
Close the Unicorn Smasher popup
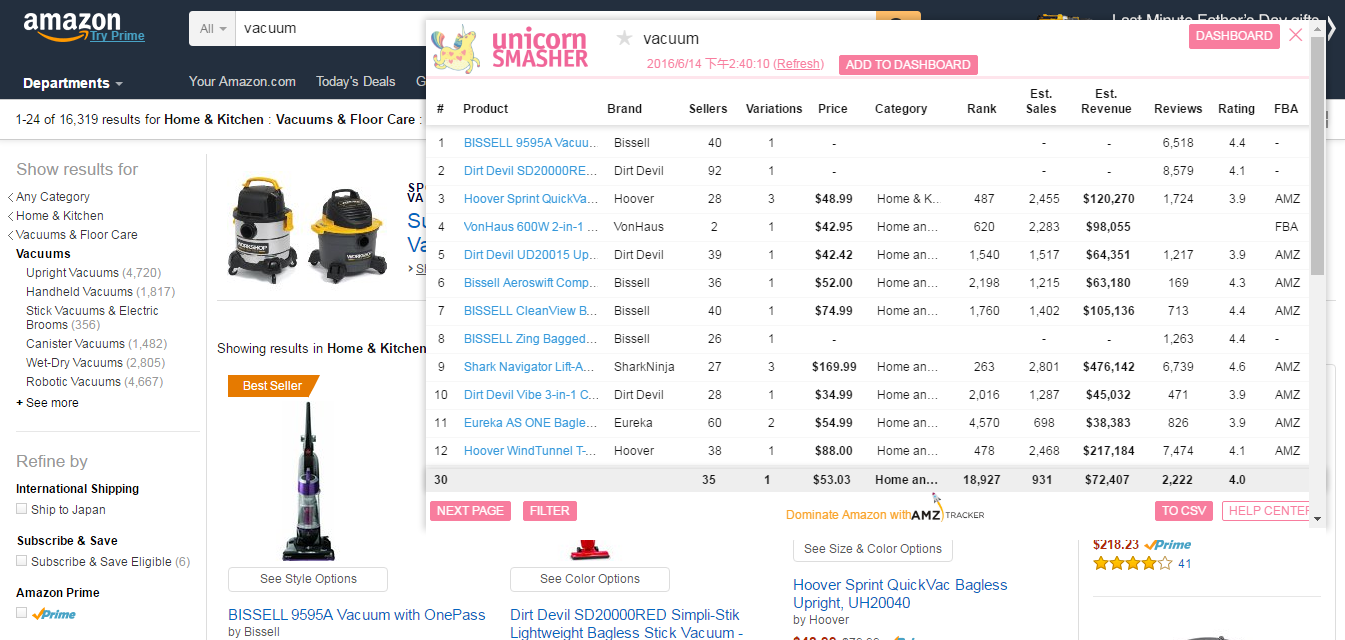(x=1296, y=35)
